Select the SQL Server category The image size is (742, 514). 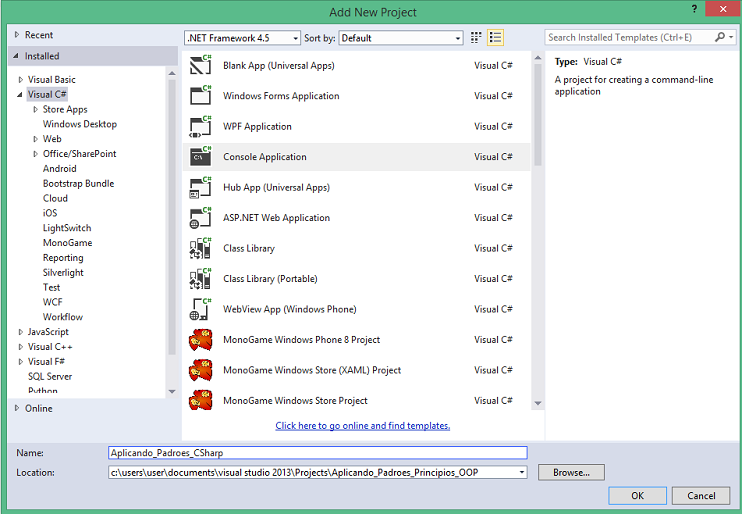(50, 377)
